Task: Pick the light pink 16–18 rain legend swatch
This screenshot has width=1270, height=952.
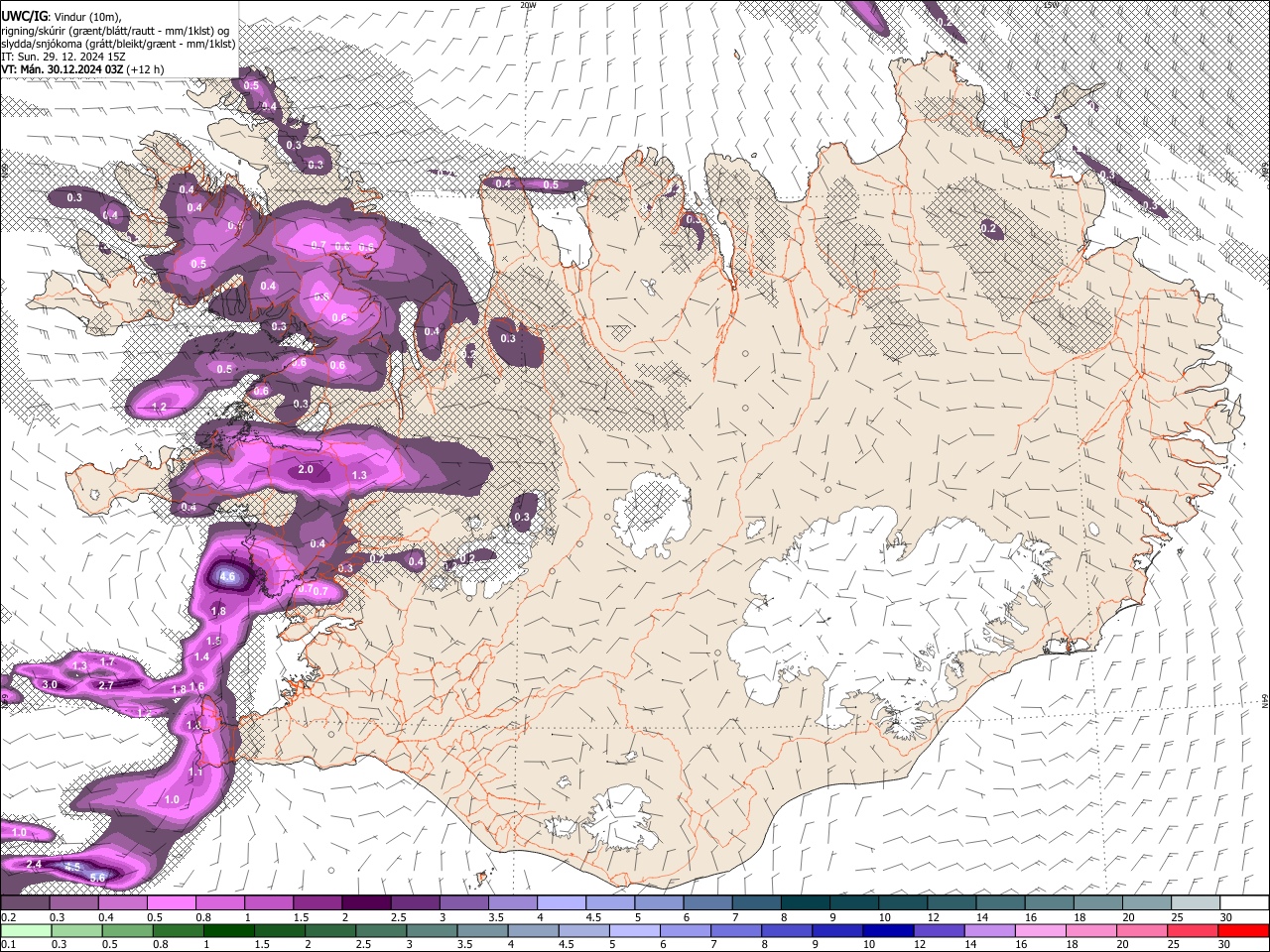Action: click(1039, 930)
